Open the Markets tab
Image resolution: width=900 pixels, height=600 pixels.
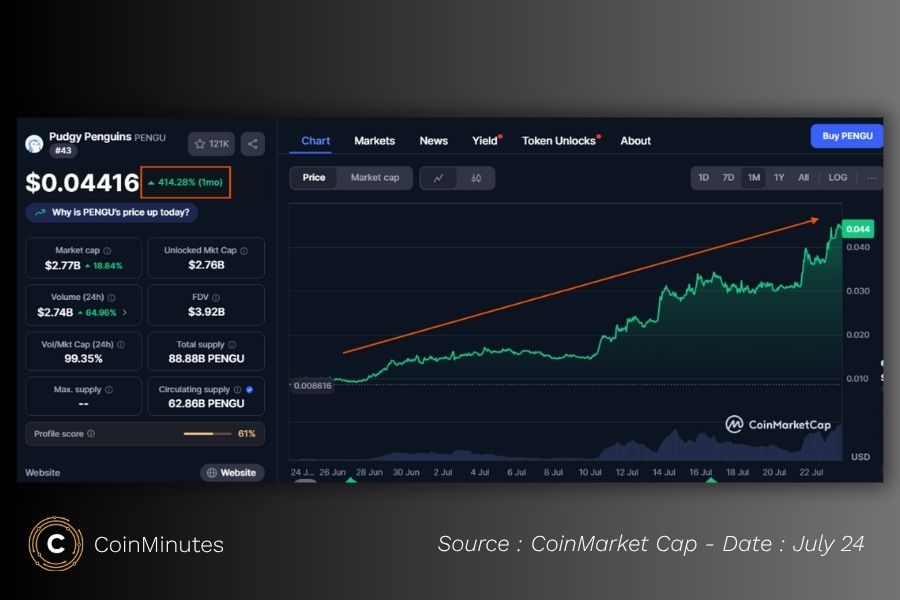click(374, 141)
